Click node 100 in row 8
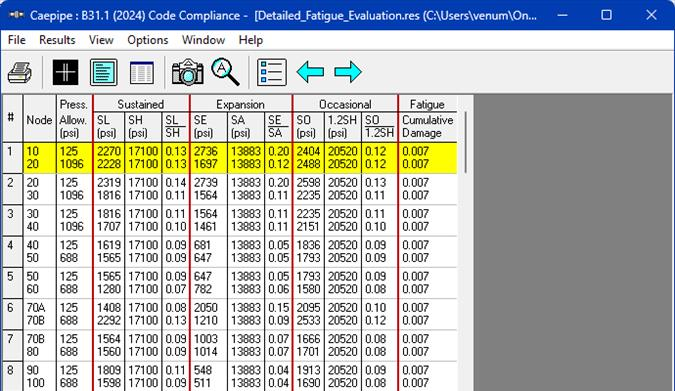The width and height of the screenshot is (675, 391). pyautogui.click(x=35, y=383)
